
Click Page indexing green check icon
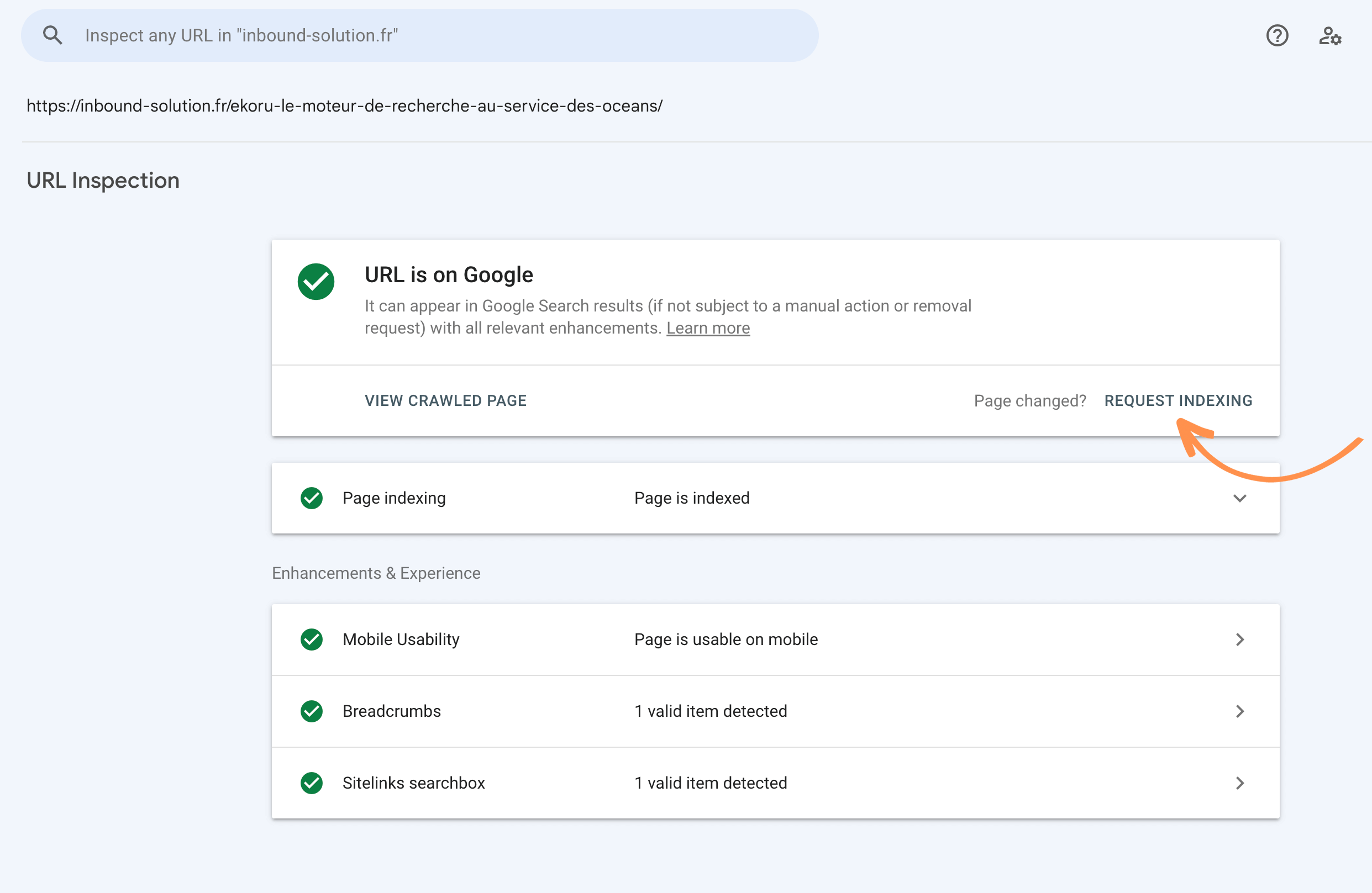tap(311, 498)
